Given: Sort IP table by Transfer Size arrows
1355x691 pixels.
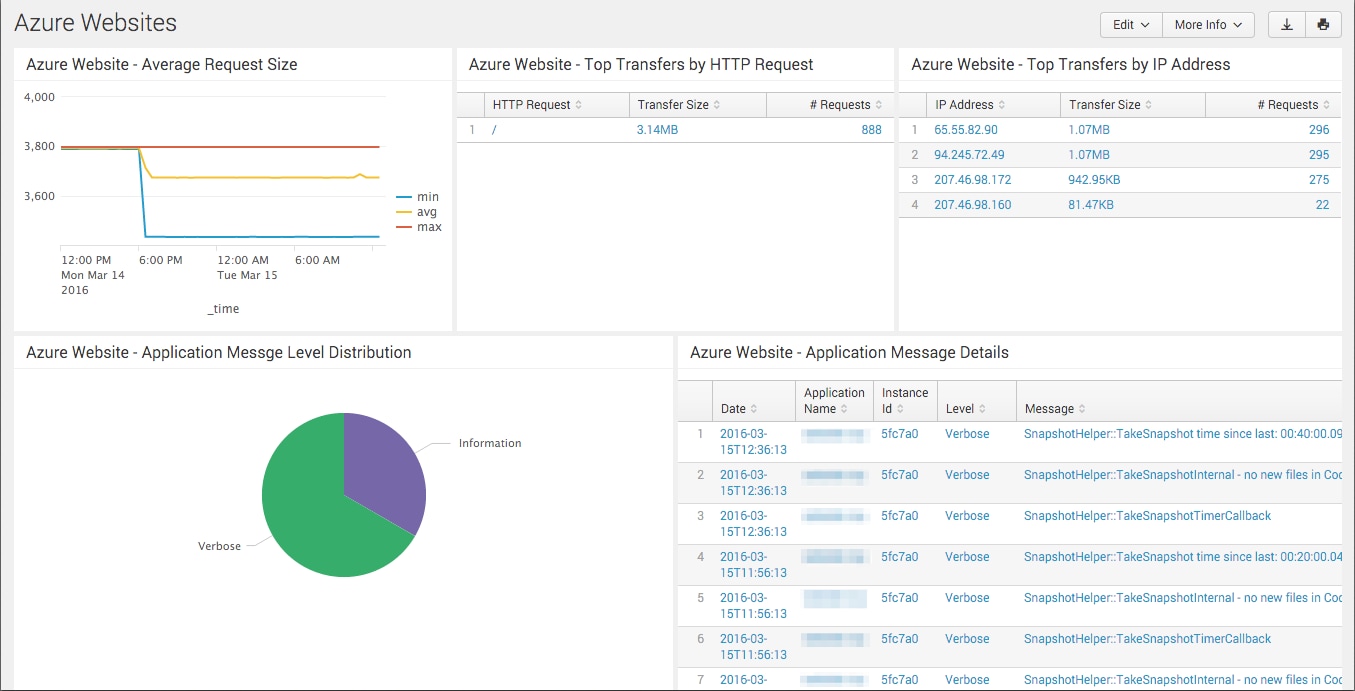Looking at the screenshot, I should 1149,105.
